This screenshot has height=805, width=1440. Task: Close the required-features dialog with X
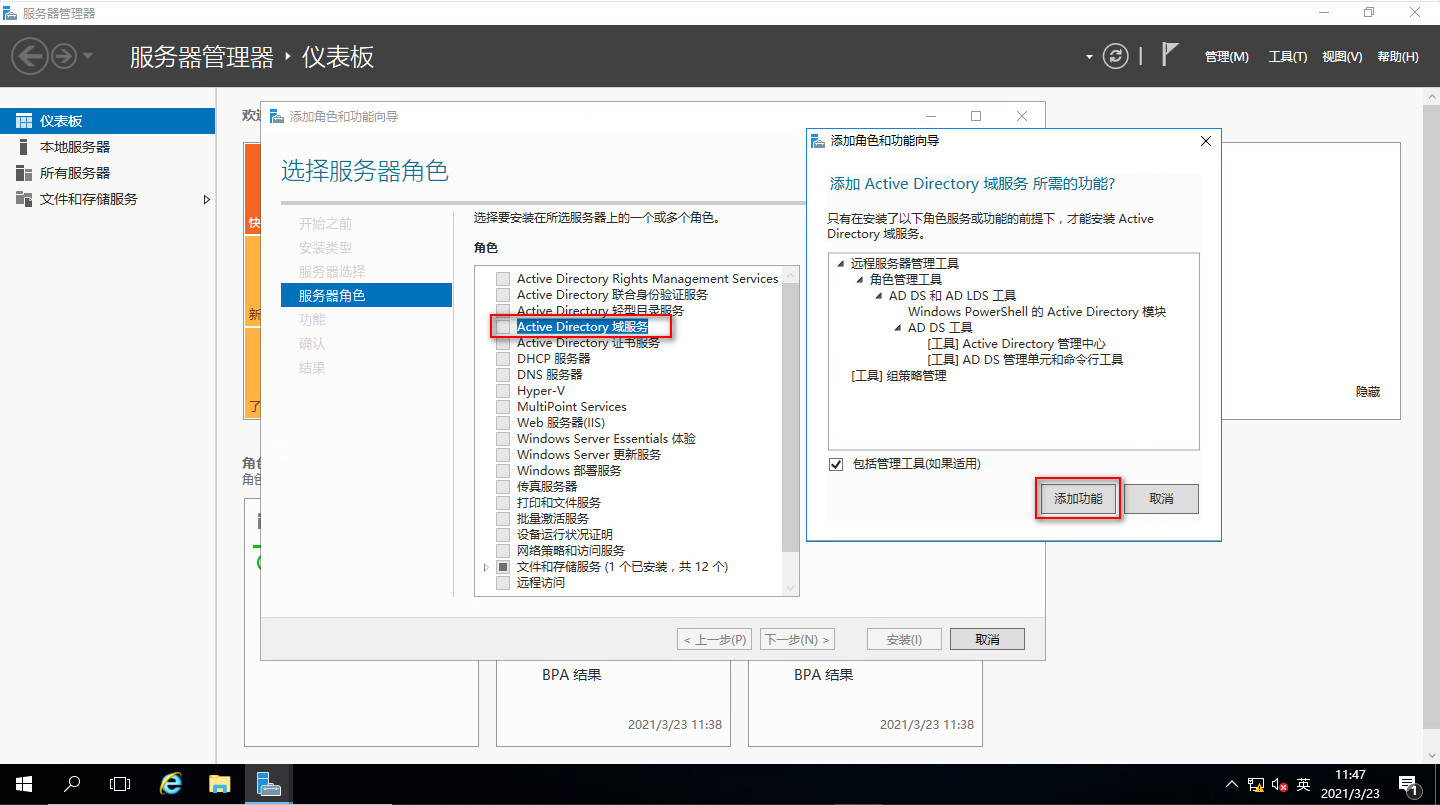(x=1206, y=141)
